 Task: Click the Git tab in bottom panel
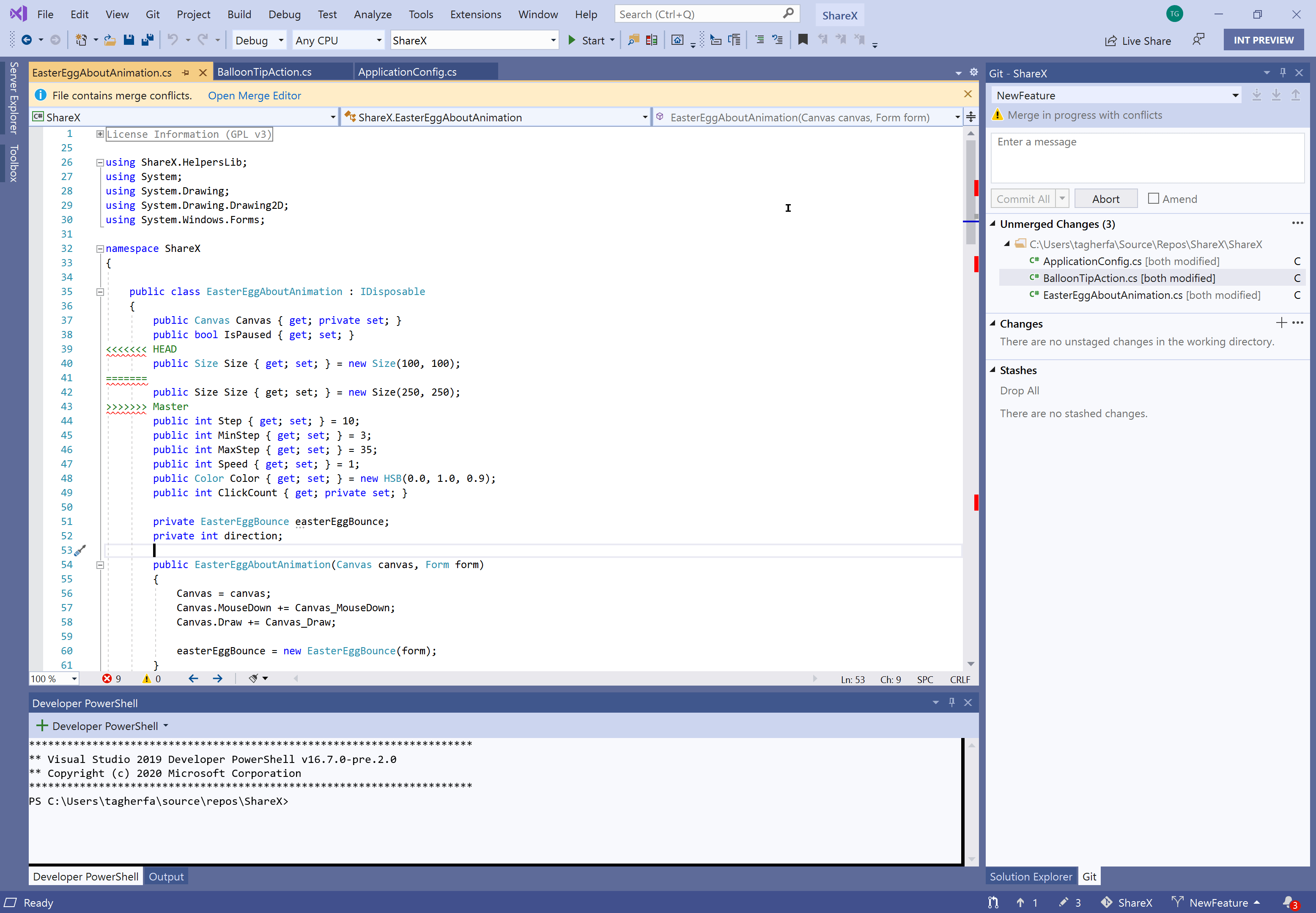(x=1091, y=876)
